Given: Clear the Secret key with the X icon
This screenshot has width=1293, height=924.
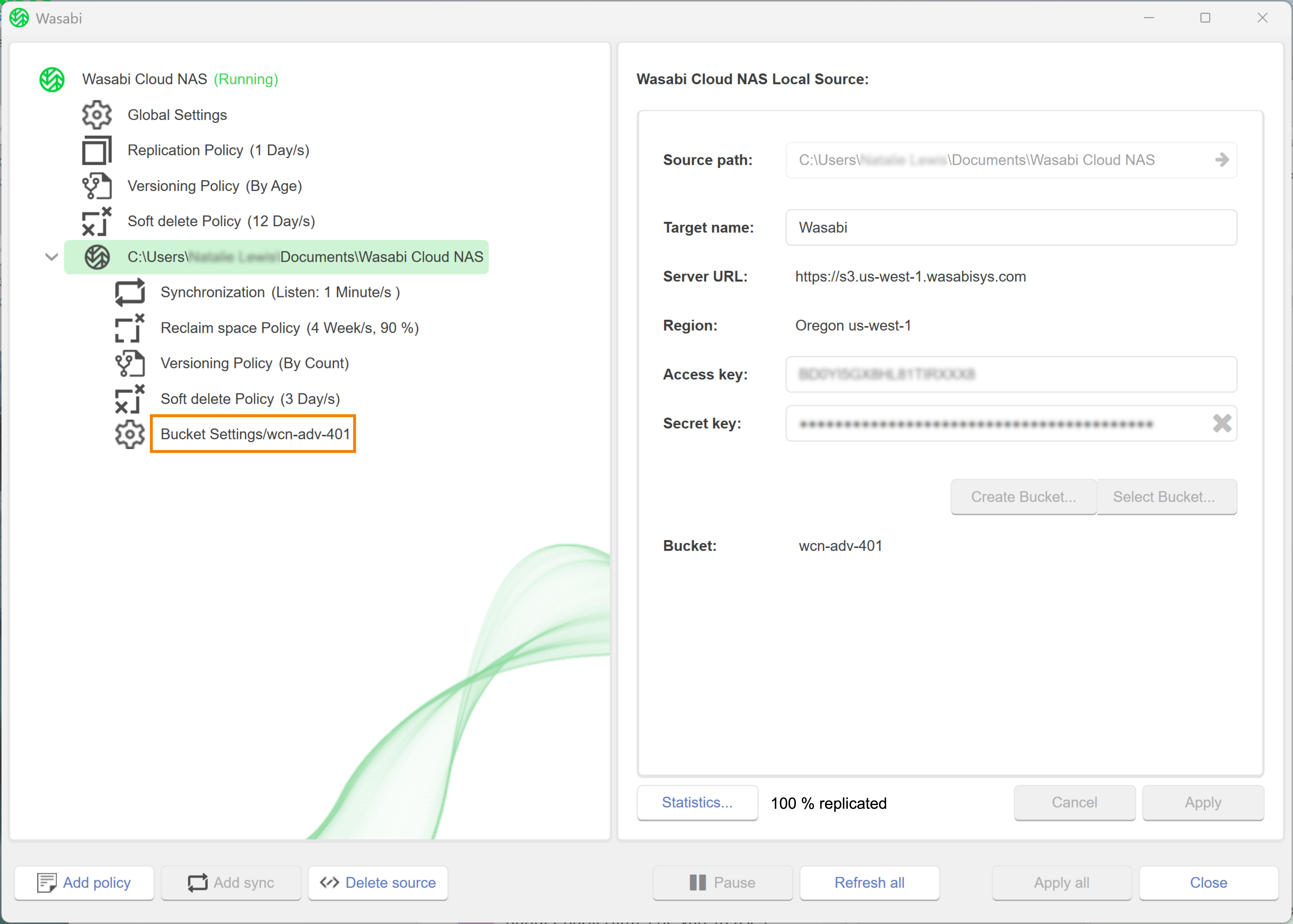Looking at the screenshot, I should (1222, 423).
